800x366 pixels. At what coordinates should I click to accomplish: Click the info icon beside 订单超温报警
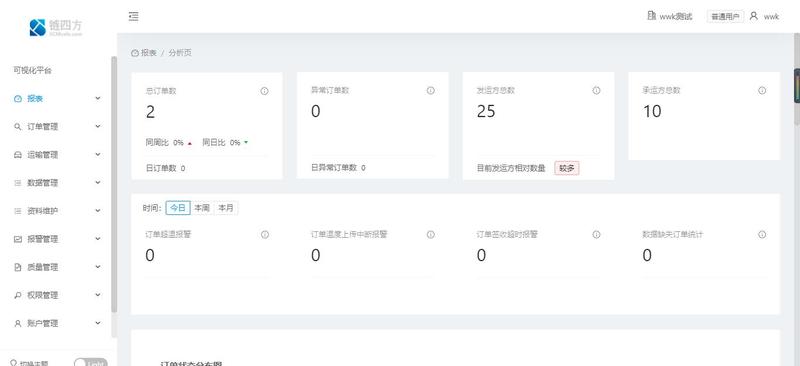tap(265, 235)
